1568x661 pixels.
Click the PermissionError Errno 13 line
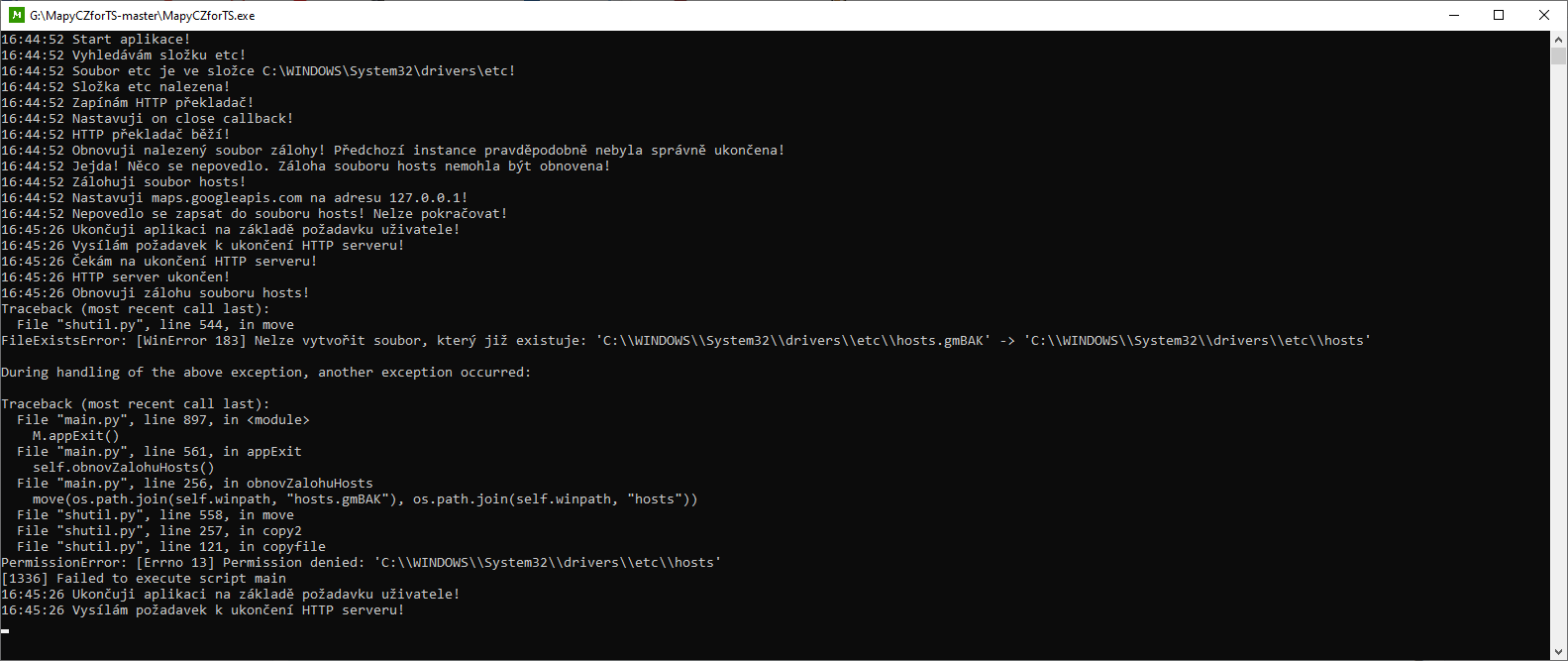pyautogui.click(x=362, y=563)
